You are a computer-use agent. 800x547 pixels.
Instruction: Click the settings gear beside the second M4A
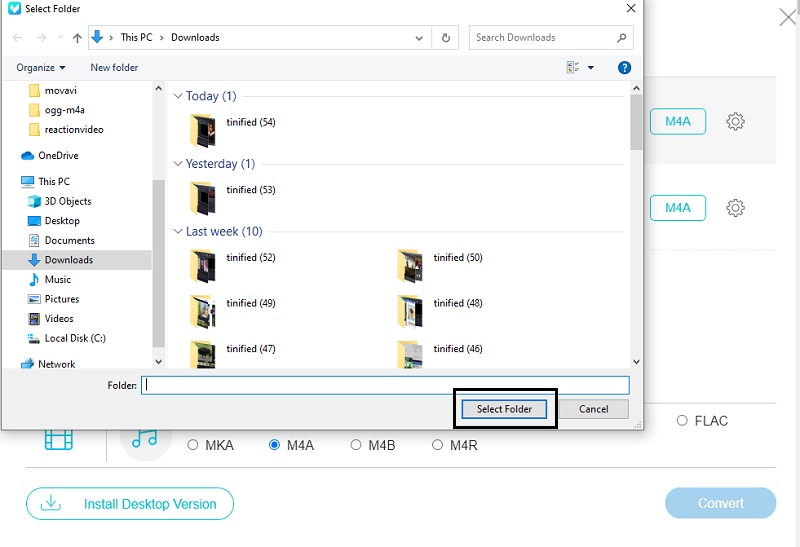735,208
